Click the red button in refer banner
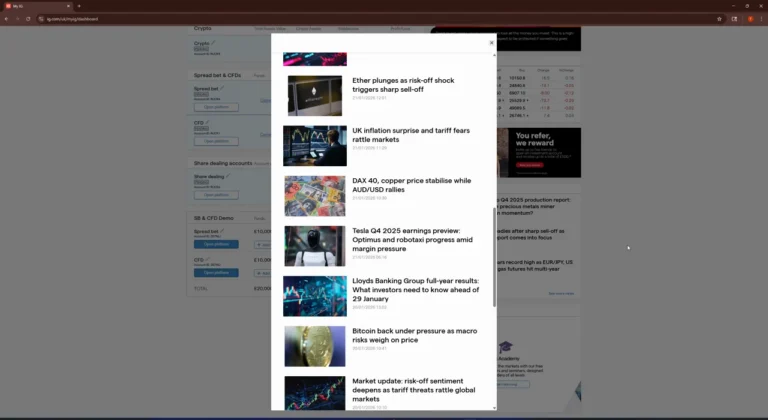This screenshot has height=420, width=768. click(529, 165)
